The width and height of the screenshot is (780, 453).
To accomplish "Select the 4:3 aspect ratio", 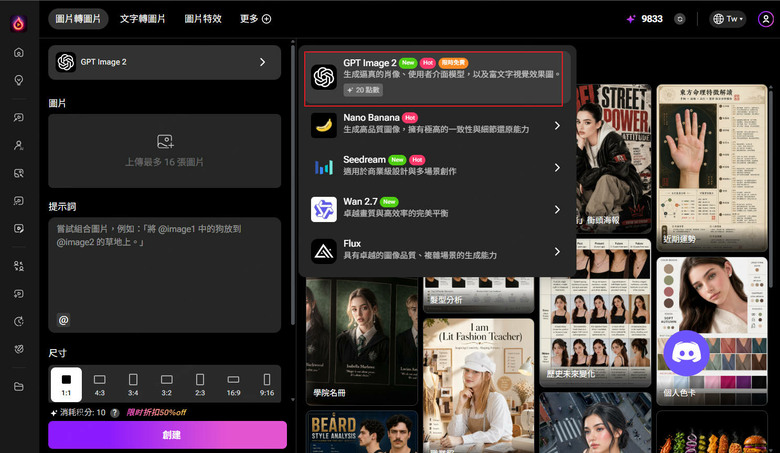I will point(99,384).
